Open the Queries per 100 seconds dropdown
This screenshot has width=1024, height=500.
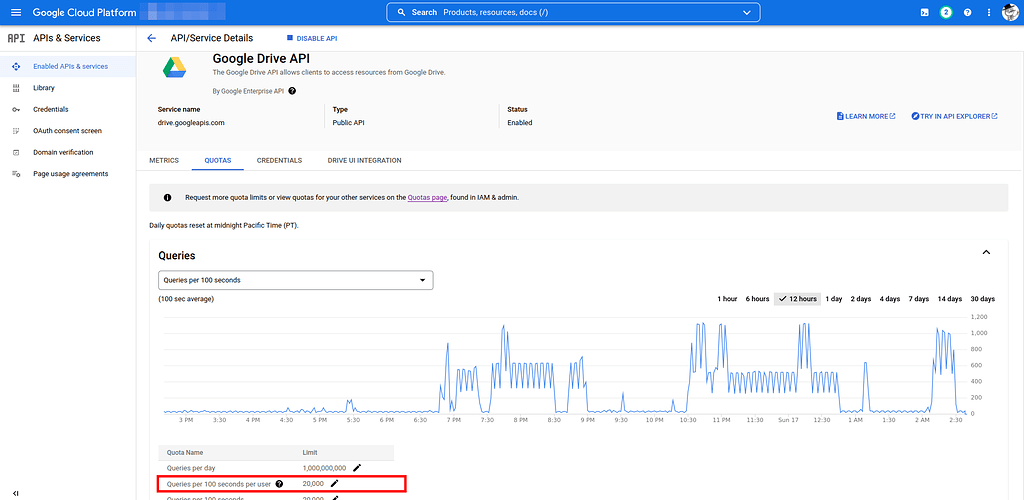pos(296,280)
